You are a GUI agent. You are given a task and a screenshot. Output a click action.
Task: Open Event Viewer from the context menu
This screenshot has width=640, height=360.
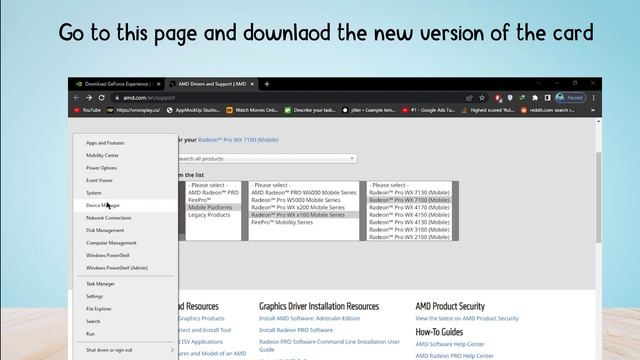(126, 180)
